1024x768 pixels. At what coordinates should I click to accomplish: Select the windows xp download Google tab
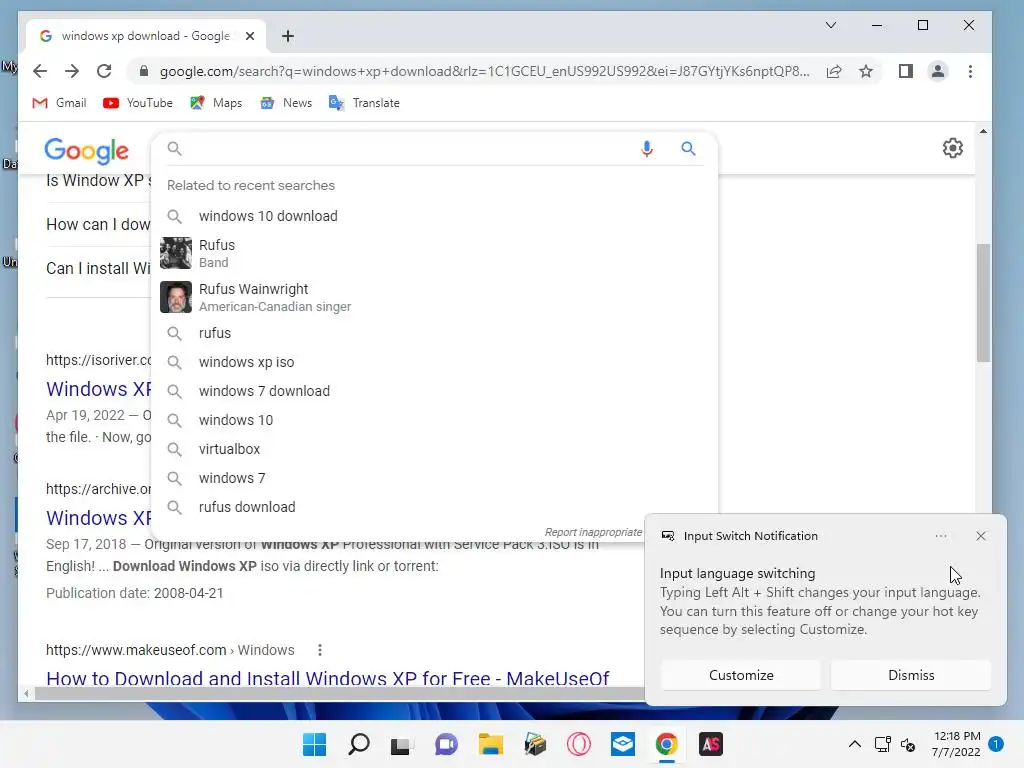[x=146, y=36]
